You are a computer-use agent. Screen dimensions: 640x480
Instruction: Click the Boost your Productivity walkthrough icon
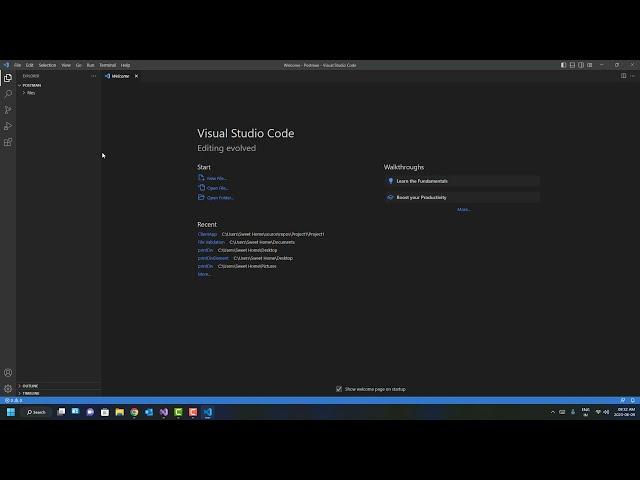390,197
